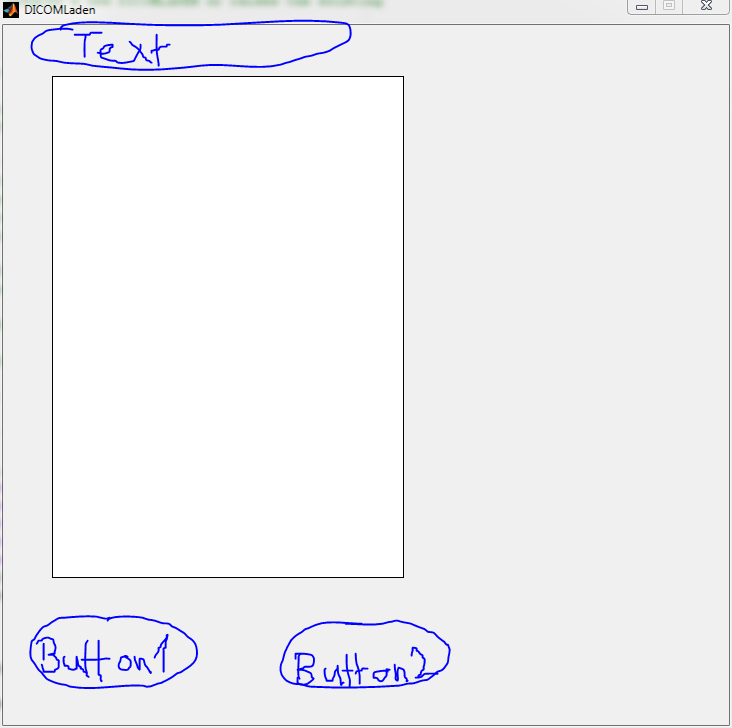Click the digit 2 in the Button2 sketch

(418, 662)
